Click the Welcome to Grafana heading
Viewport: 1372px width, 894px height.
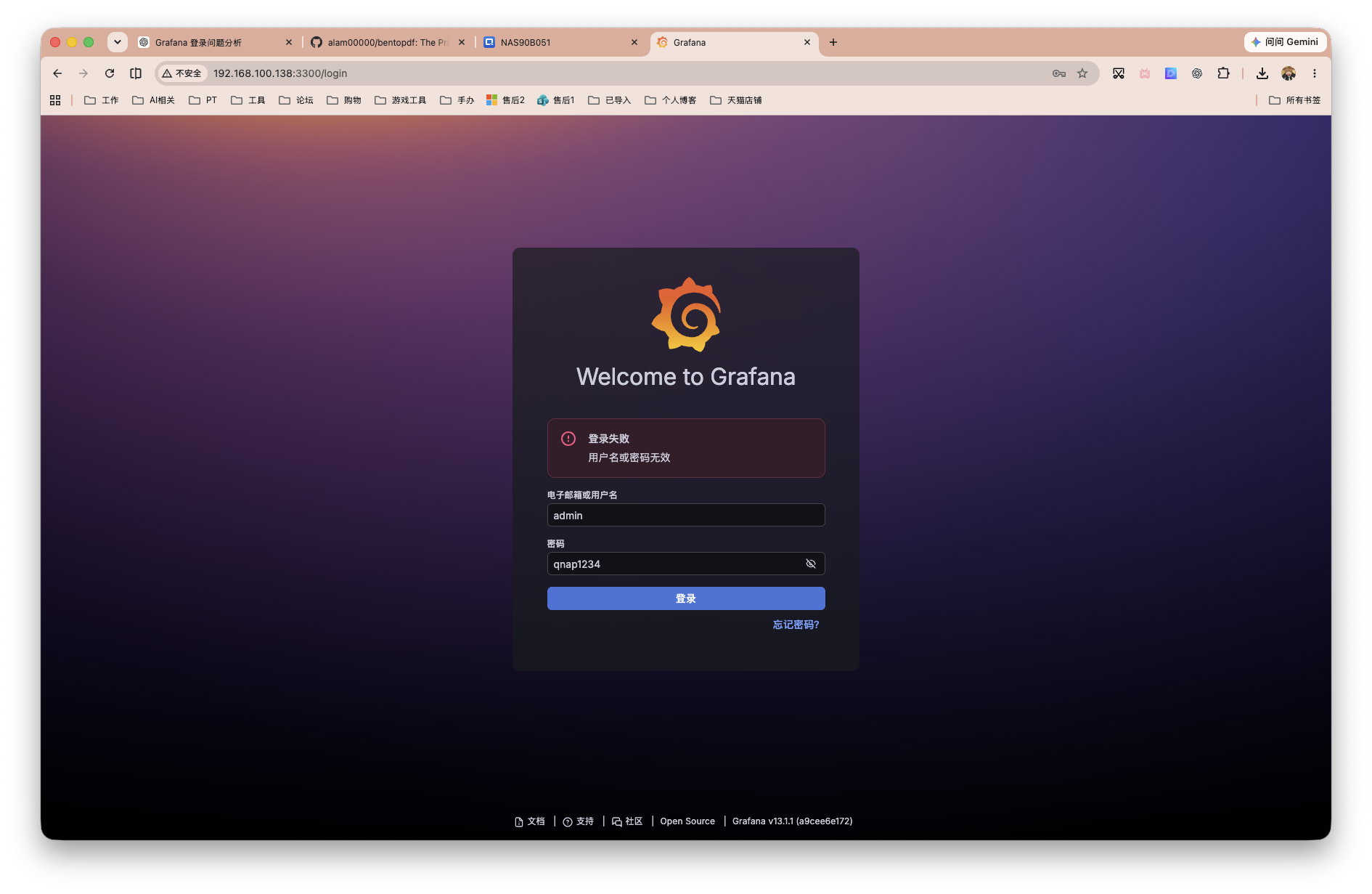(x=686, y=377)
